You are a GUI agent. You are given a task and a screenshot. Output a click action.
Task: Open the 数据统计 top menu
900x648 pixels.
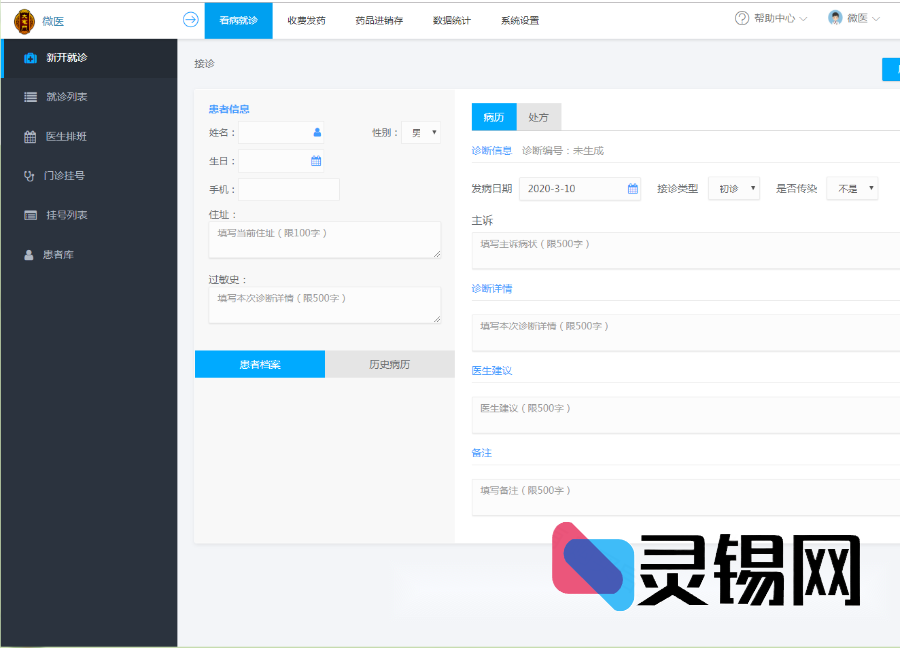452,20
